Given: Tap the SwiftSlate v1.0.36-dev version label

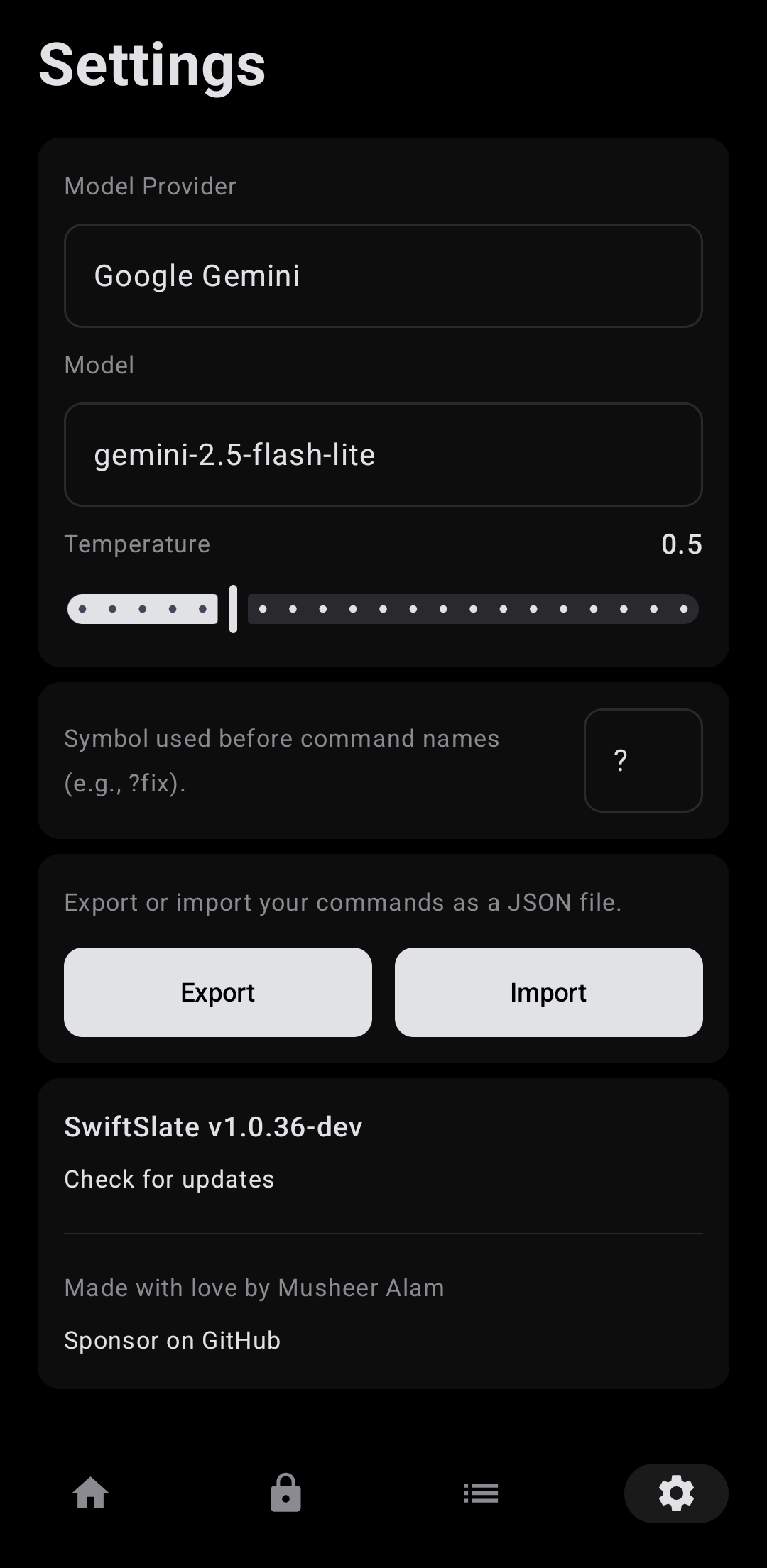Looking at the screenshot, I should 213,1126.
